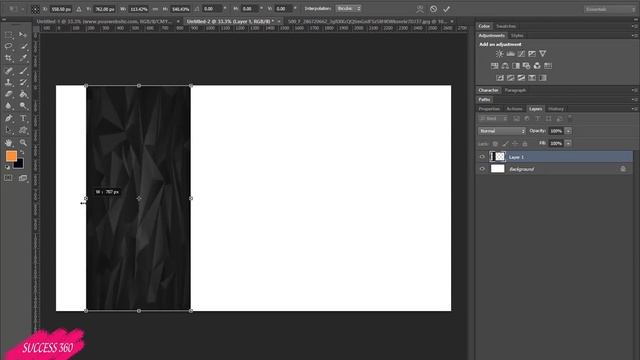Select the Paint Bucket tool
640x360 pixels.
[x=23, y=94]
